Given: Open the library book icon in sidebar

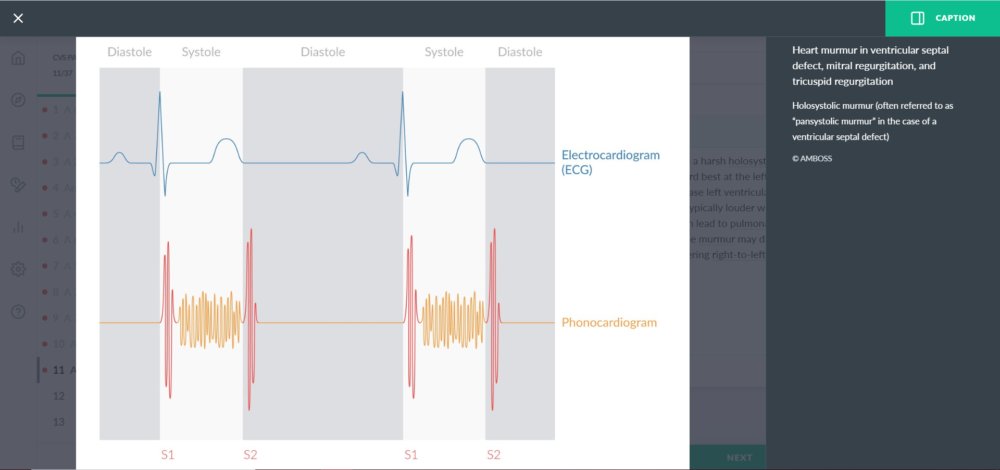Looking at the screenshot, I should (x=18, y=142).
